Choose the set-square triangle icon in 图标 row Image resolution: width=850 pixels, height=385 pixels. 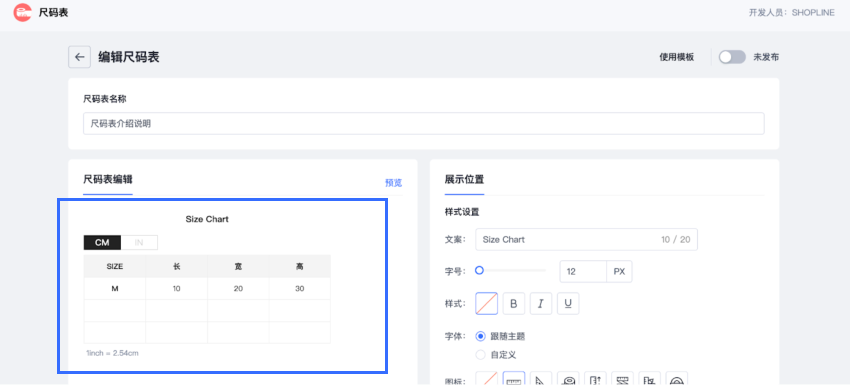click(x=540, y=378)
